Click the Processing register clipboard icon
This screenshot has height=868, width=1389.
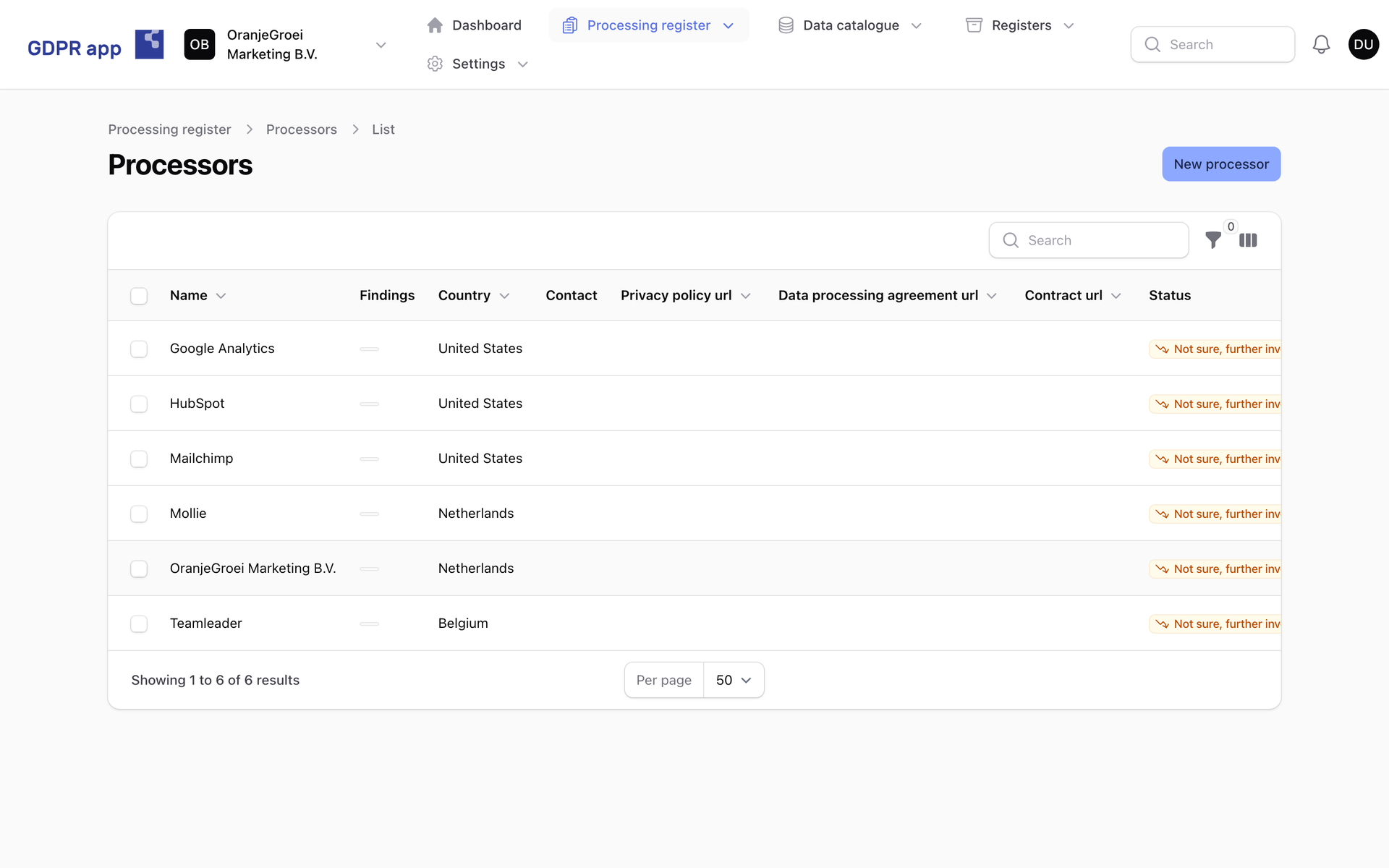pos(570,25)
